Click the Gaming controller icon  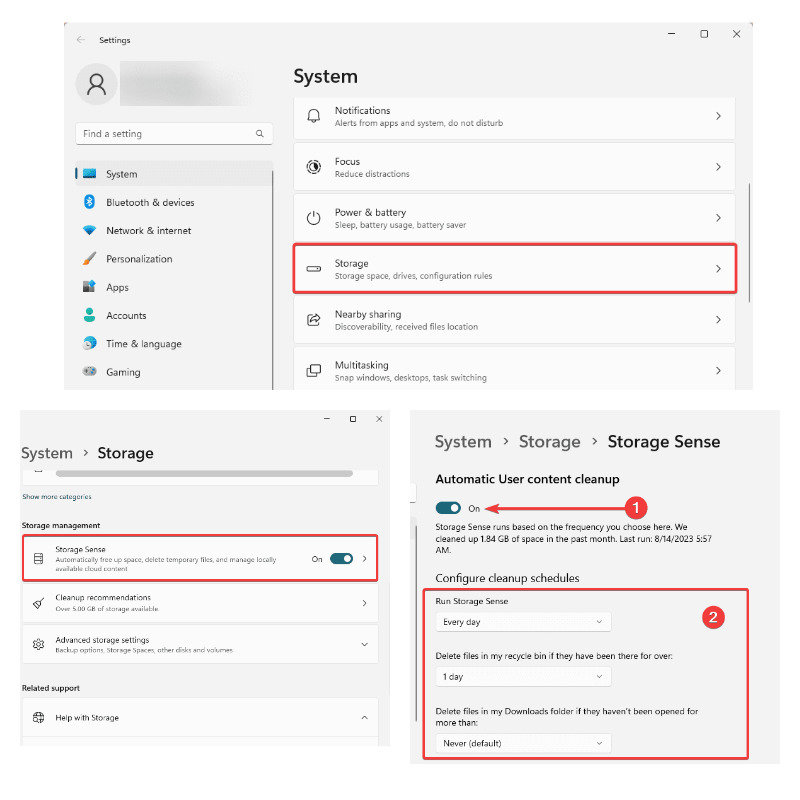(89, 372)
